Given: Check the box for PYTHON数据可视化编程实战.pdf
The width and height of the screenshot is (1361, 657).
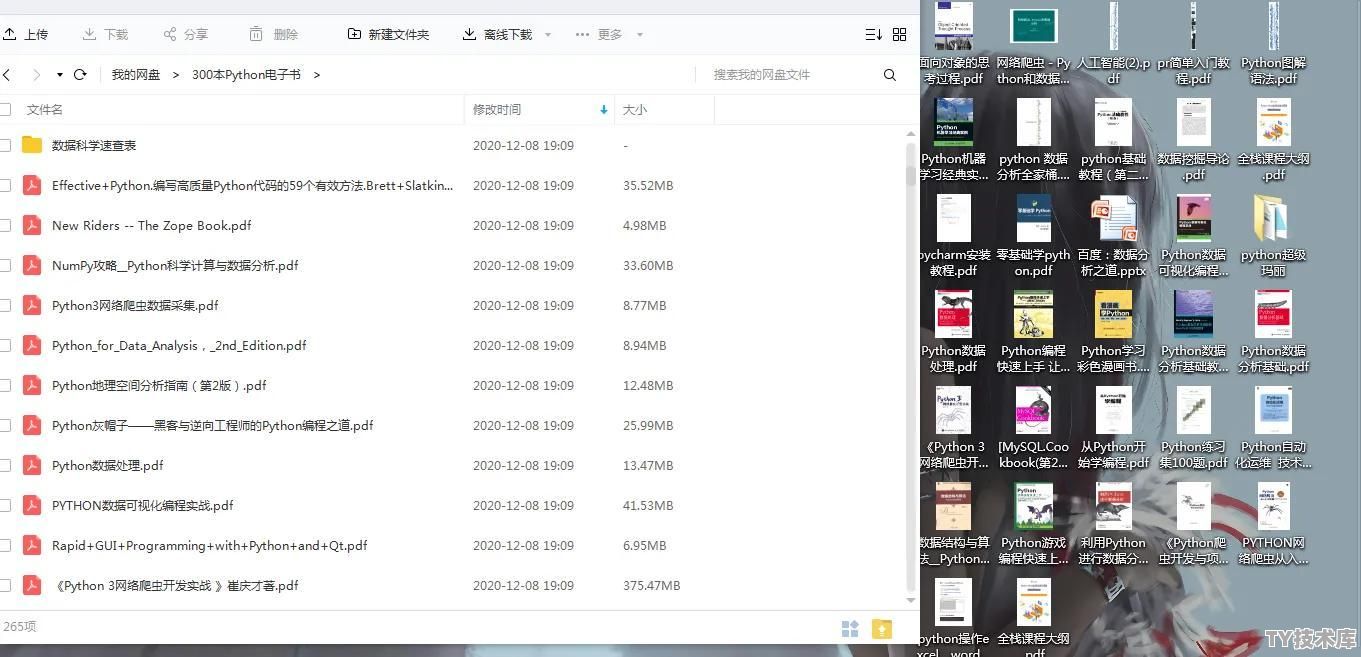Looking at the screenshot, I should pyautogui.click(x=5, y=505).
